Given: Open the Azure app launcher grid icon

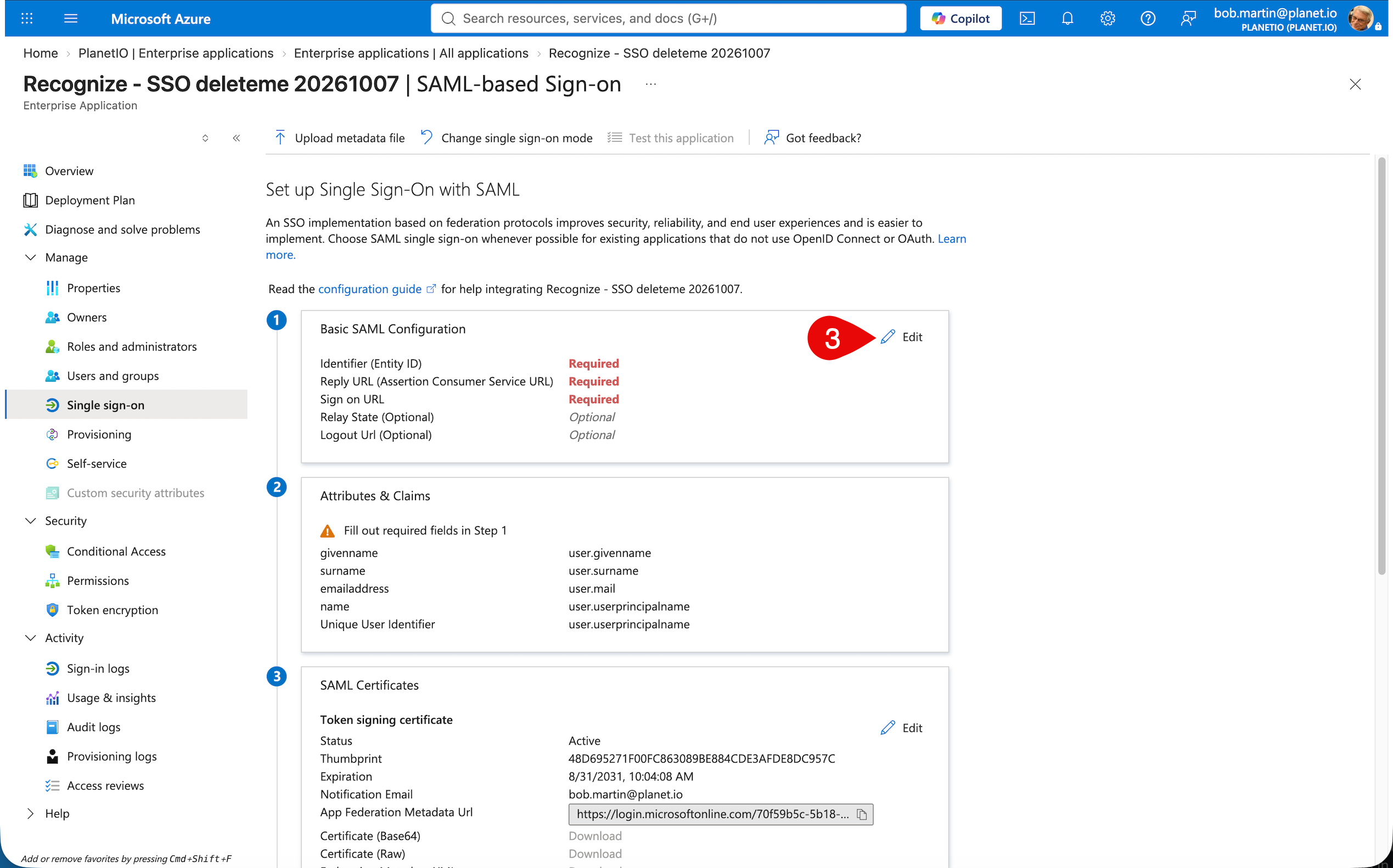Looking at the screenshot, I should tap(27, 18).
